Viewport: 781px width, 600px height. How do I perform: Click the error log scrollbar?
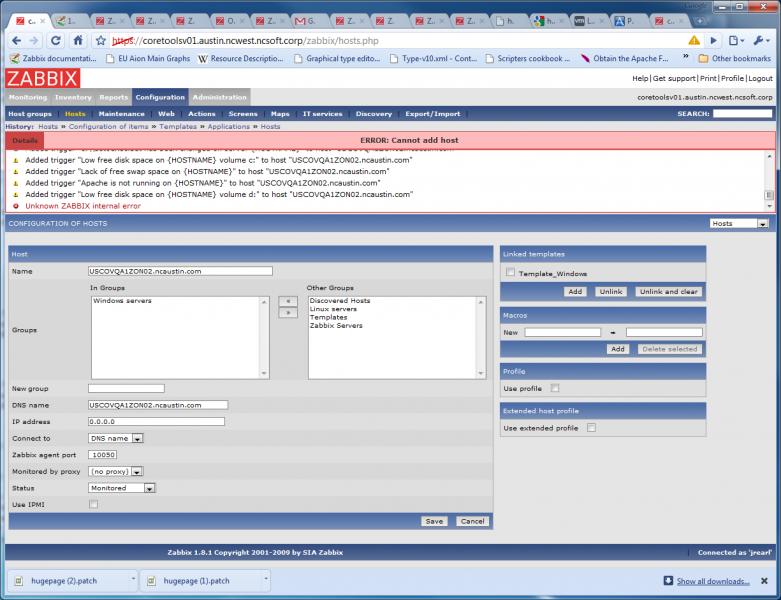pyautogui.click(x=769, y=181)
